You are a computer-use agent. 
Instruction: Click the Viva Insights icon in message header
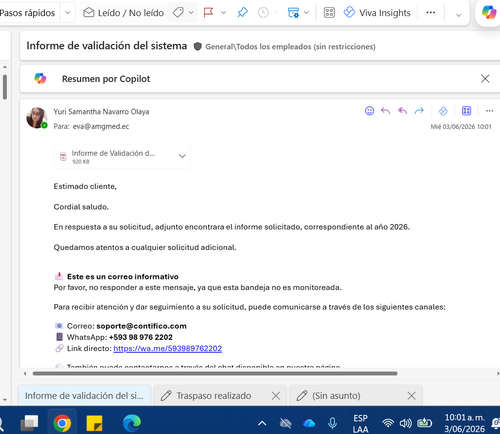(x=443, y=111)
